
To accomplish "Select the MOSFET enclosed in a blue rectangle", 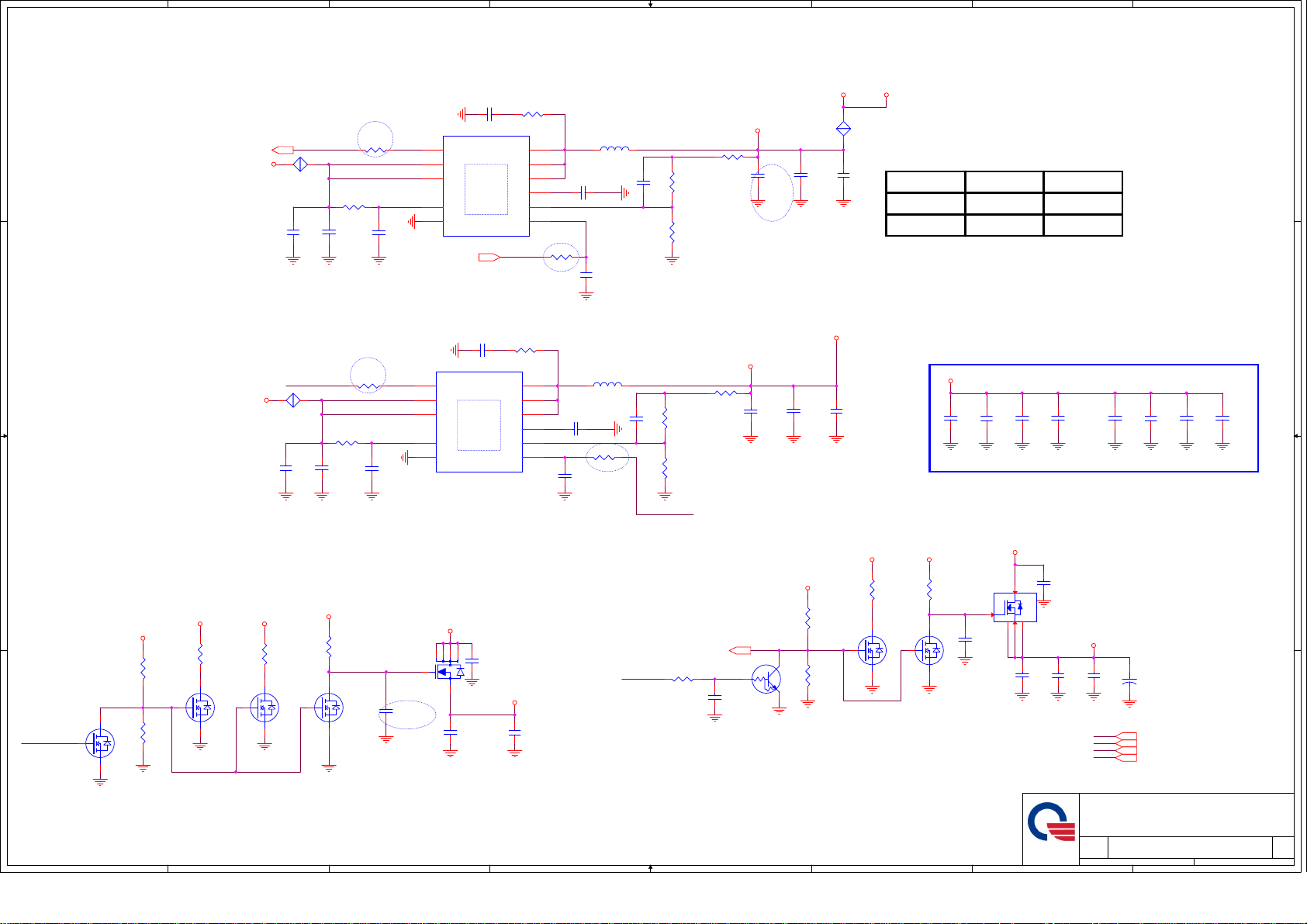I will [1015, 607].
